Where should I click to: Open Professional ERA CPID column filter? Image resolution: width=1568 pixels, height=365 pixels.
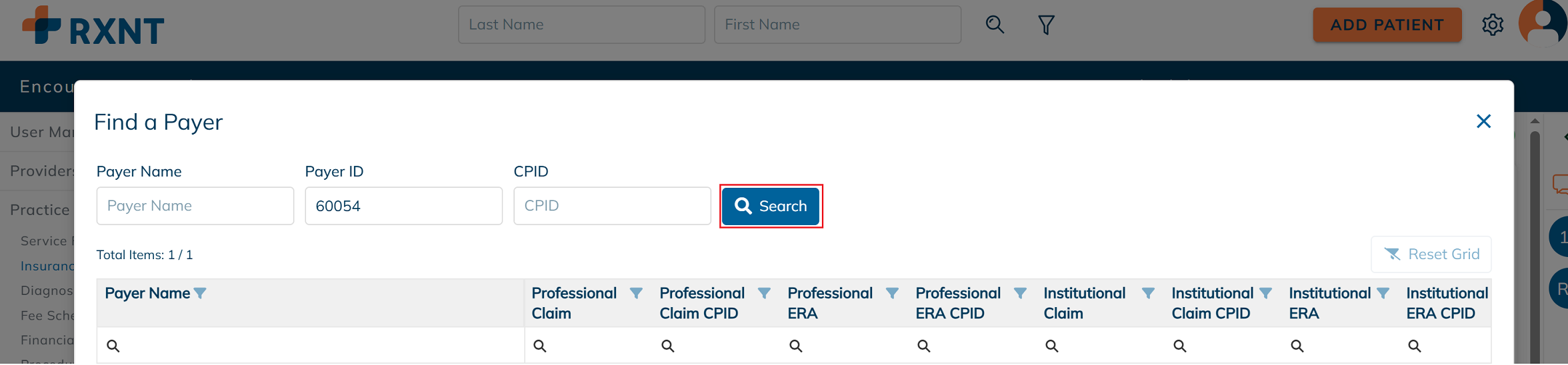coord(1020,293)
